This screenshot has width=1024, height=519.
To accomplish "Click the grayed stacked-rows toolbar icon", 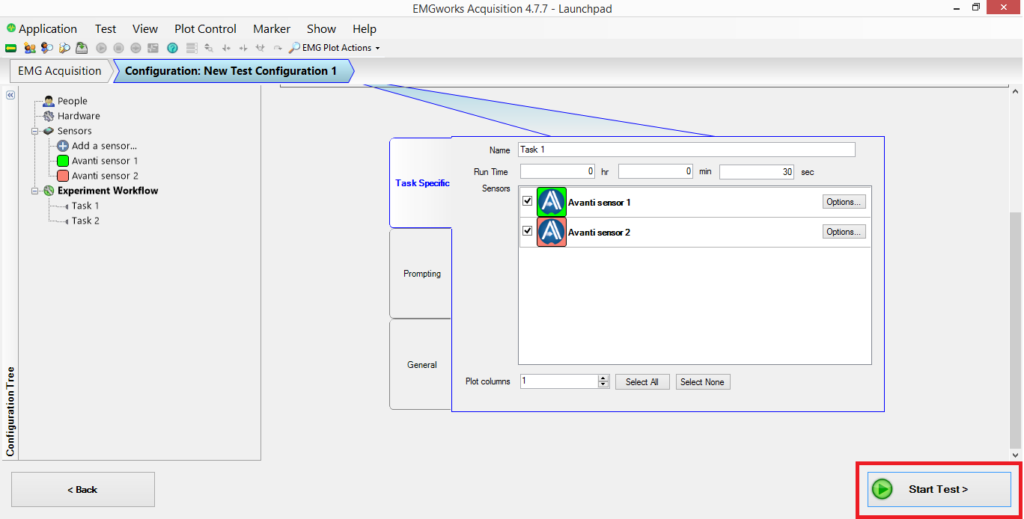I will pyautogui.click(x=191, y=48).
